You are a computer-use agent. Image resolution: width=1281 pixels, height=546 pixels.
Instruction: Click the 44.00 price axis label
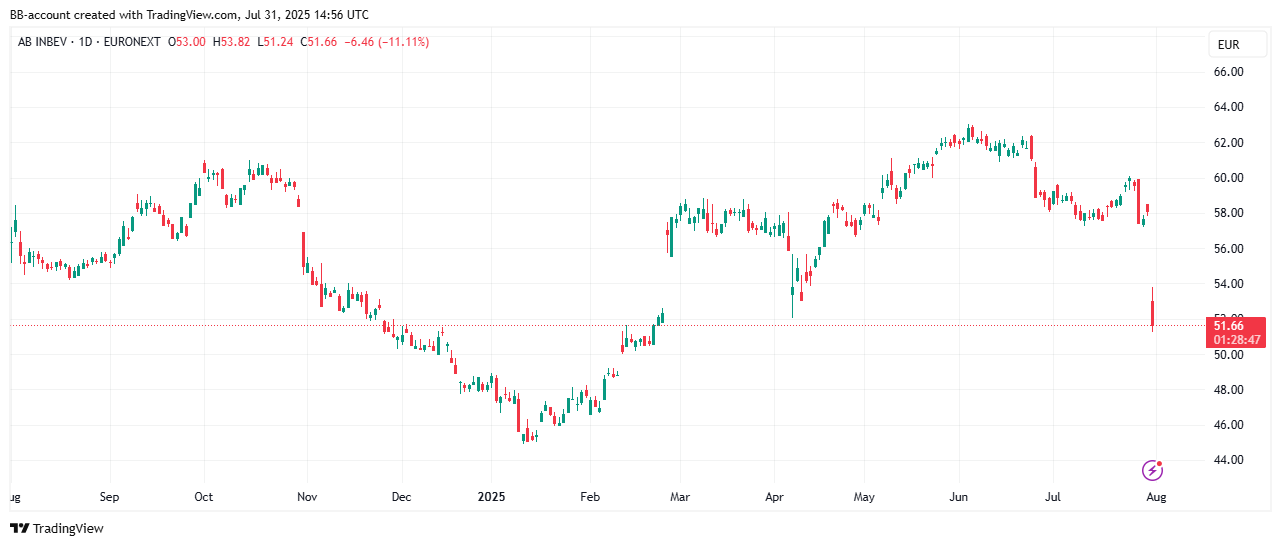(x=1228, y=460)
